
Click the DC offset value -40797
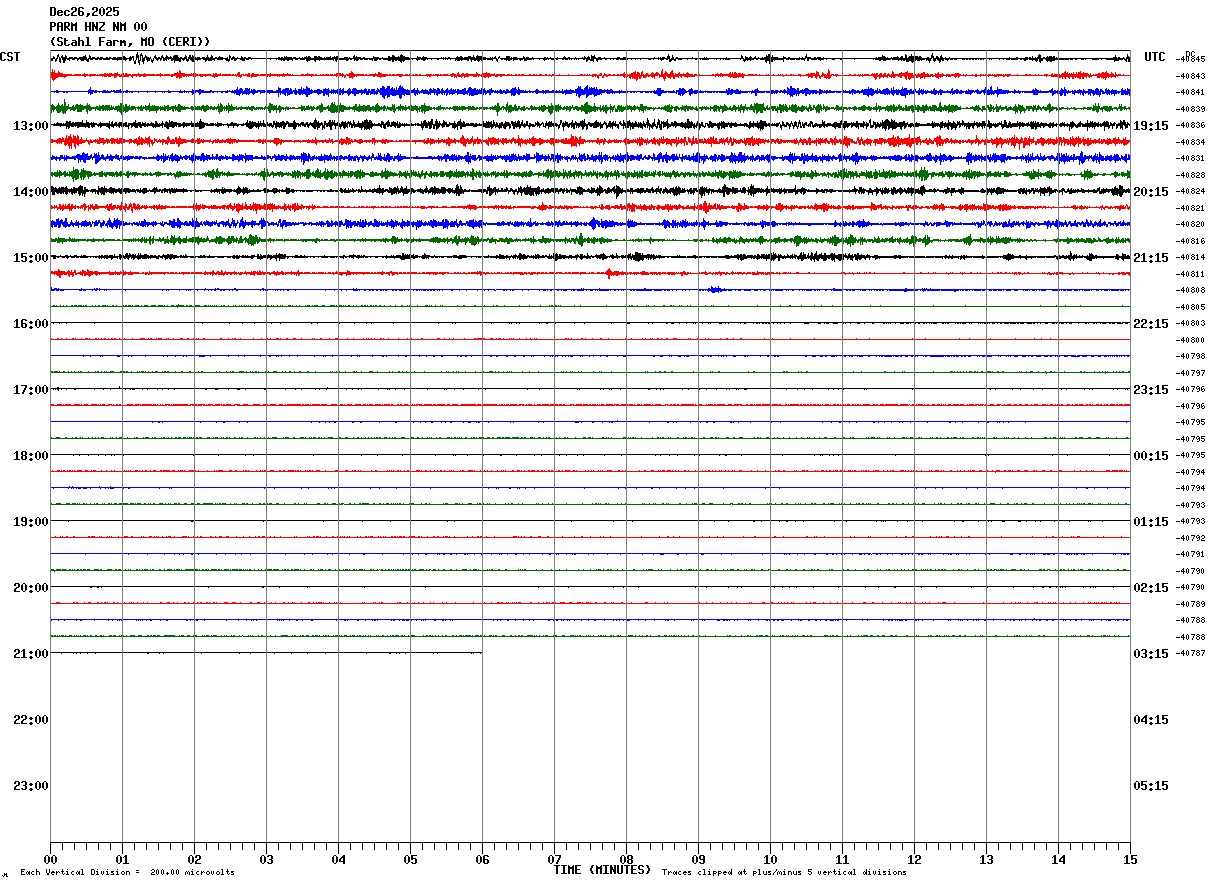(x=1190, y=373)
